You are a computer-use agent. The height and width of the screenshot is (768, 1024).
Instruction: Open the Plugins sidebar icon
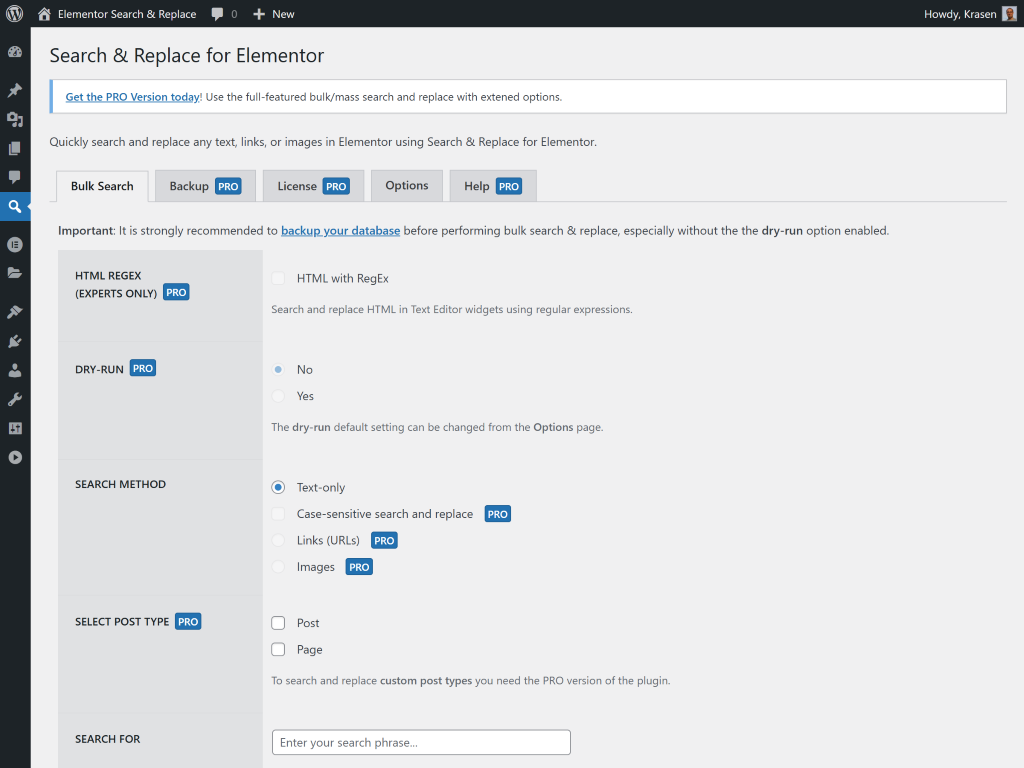15,341
